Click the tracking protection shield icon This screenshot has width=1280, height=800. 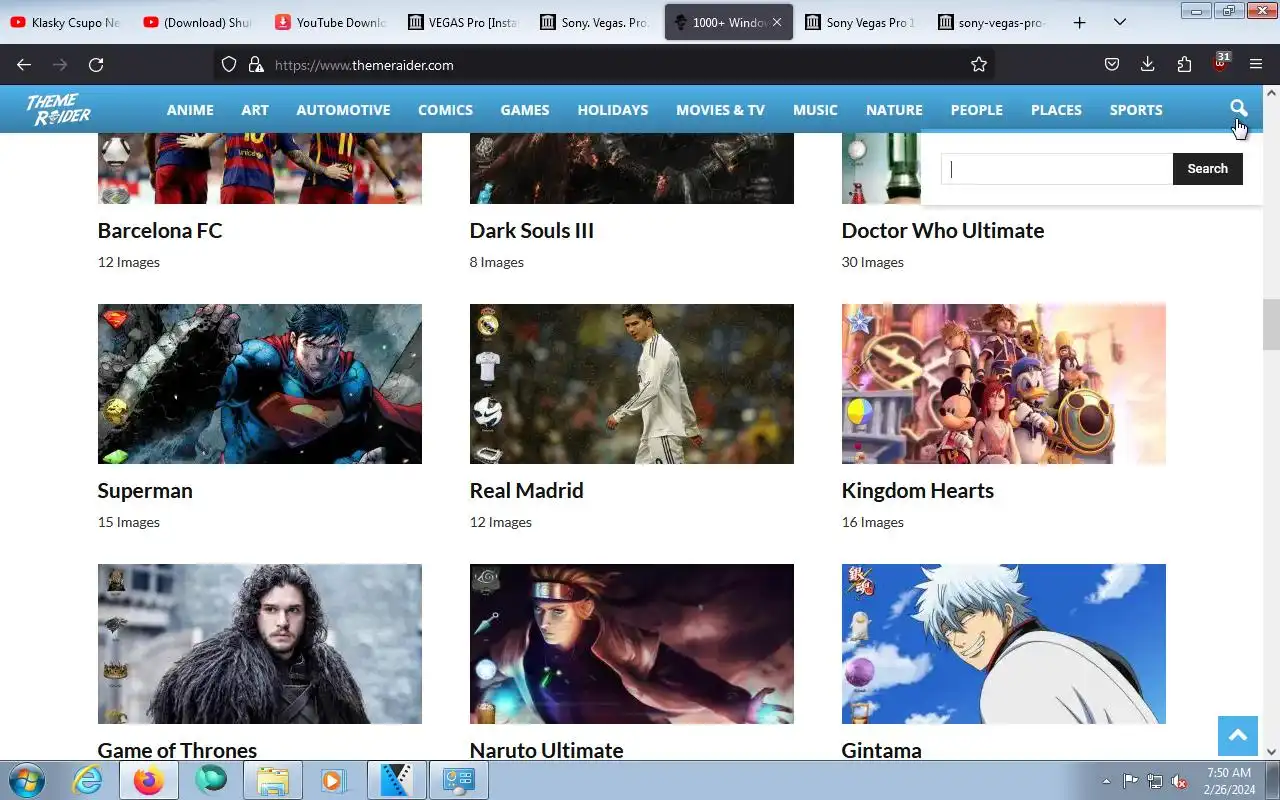tap(229, 64)
